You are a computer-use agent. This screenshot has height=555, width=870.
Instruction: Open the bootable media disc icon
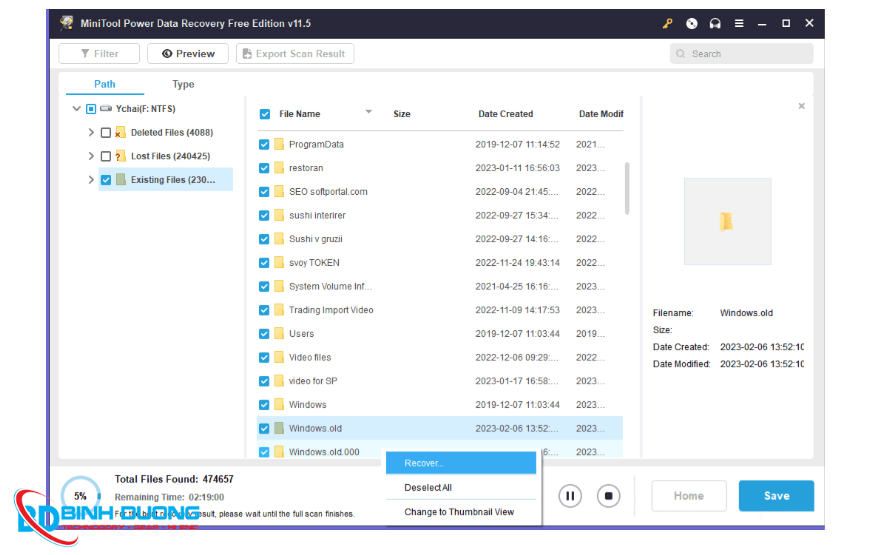click(691, 23)
